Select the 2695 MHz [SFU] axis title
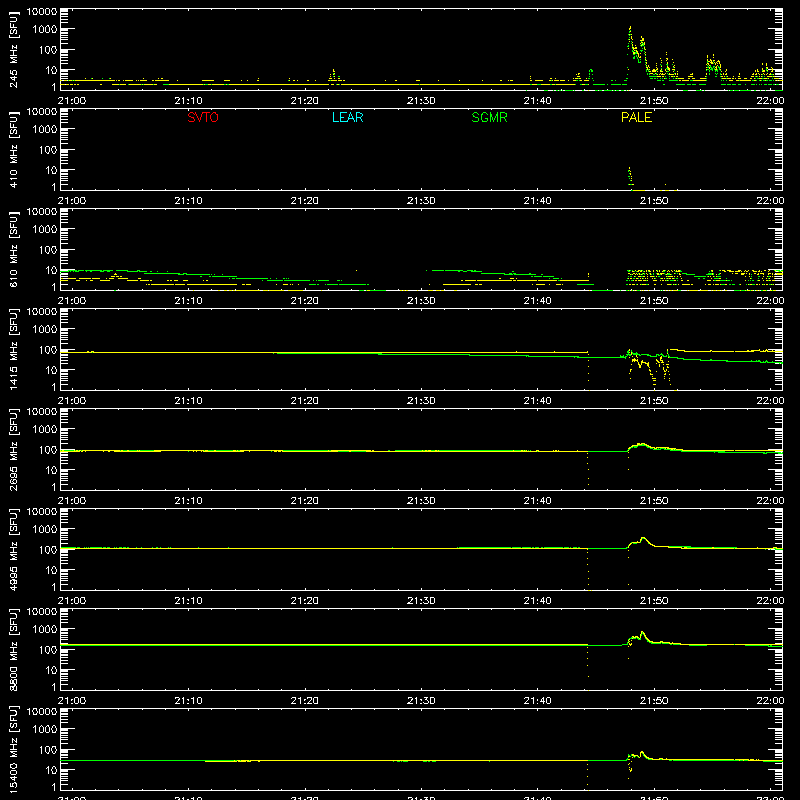Screen dimensions: 800x800 (x=14, y=449)
